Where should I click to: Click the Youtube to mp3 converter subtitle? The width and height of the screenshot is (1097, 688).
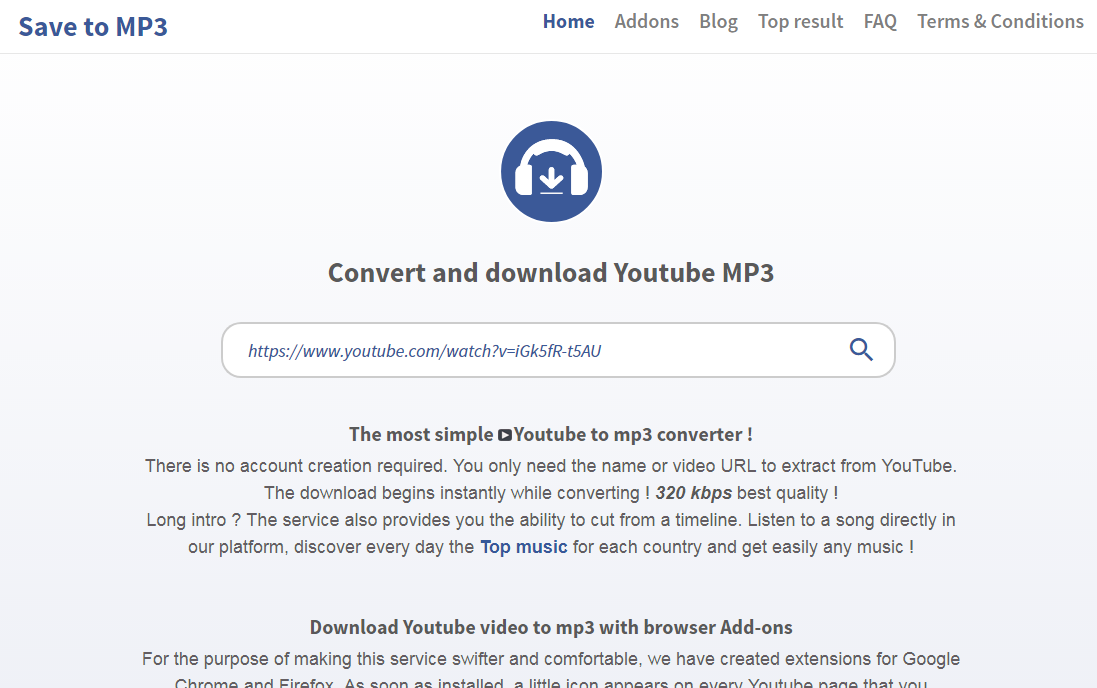(551, 435)
